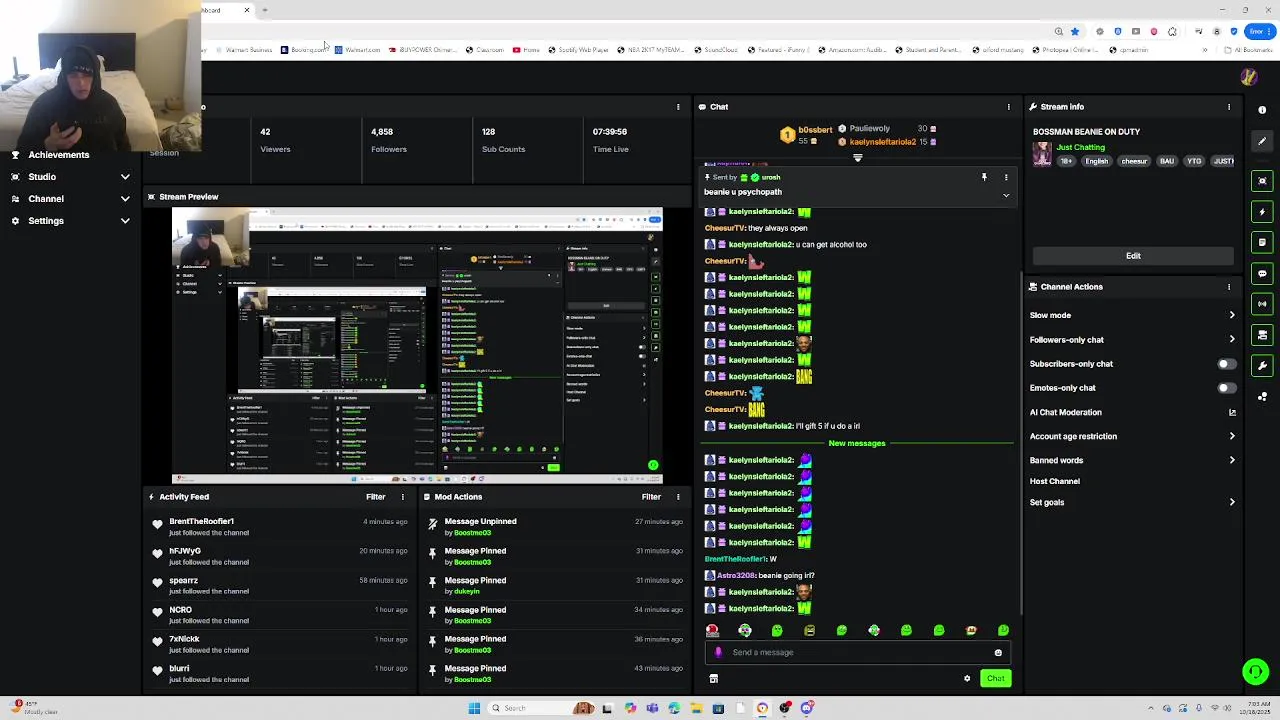Open the pinned message three-dot menu

[x=1006, y=177]
